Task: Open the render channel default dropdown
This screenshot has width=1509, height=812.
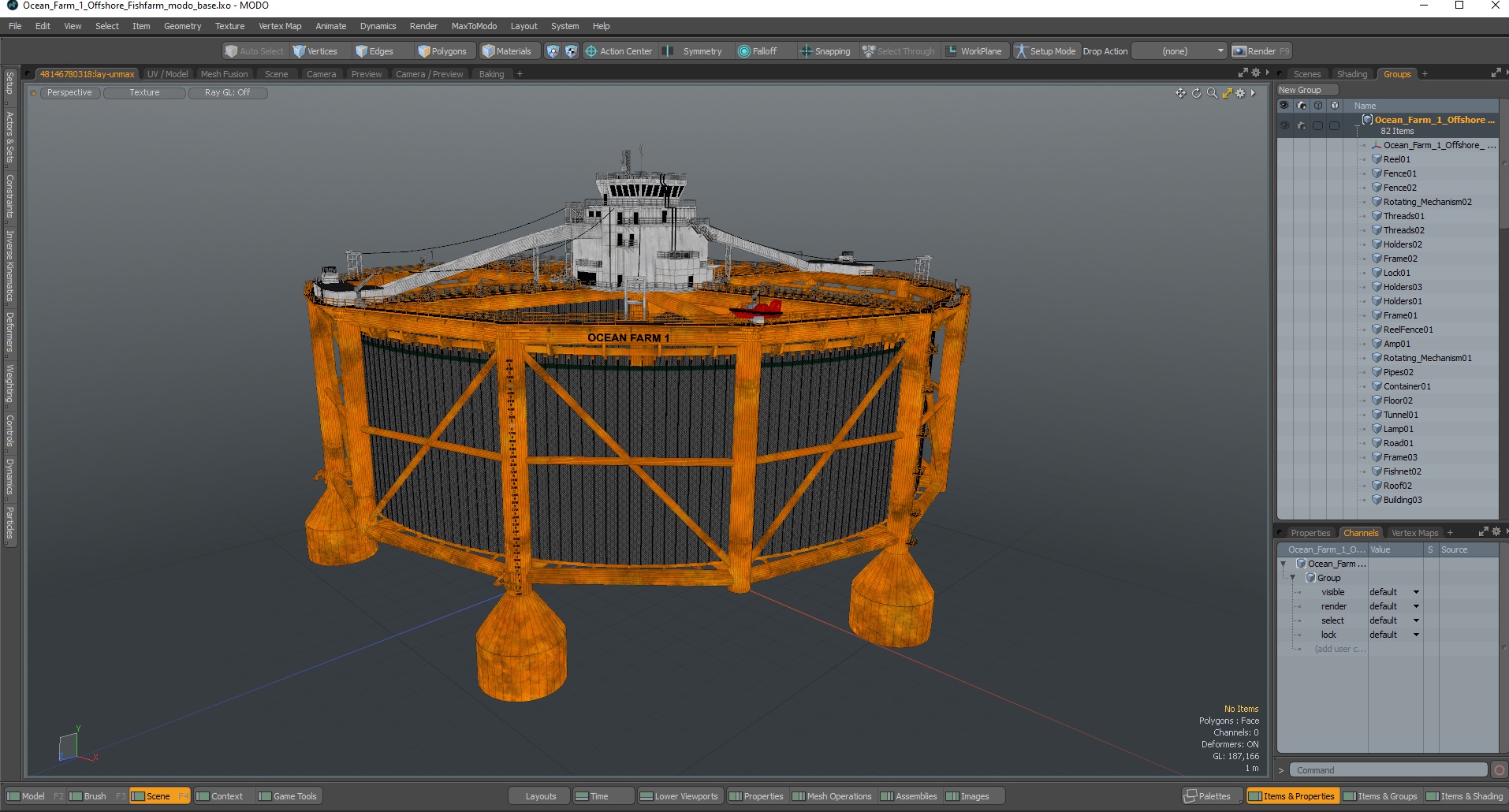Action: coord(1394,606)
